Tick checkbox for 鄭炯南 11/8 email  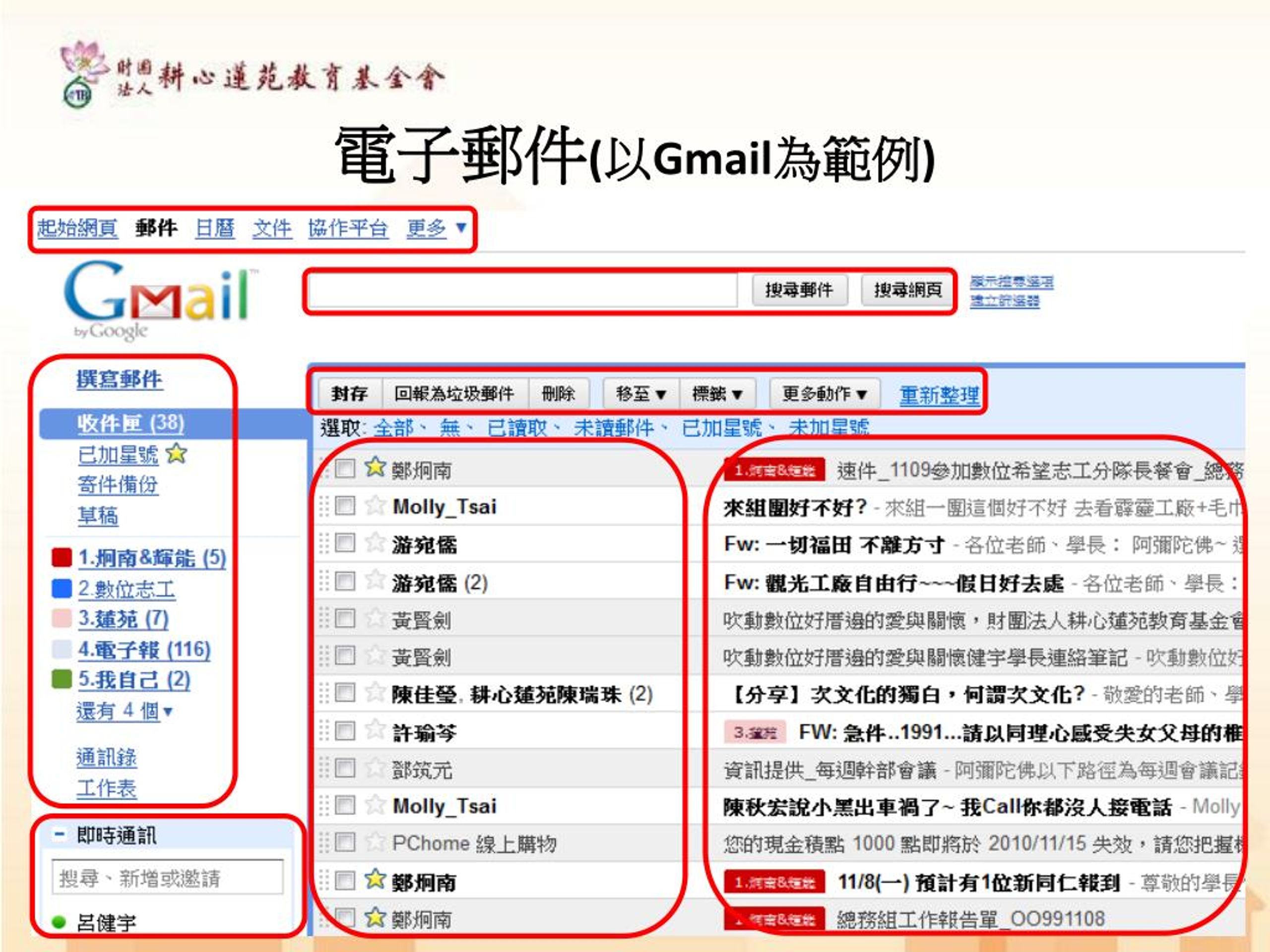click(x=344, y=880)
